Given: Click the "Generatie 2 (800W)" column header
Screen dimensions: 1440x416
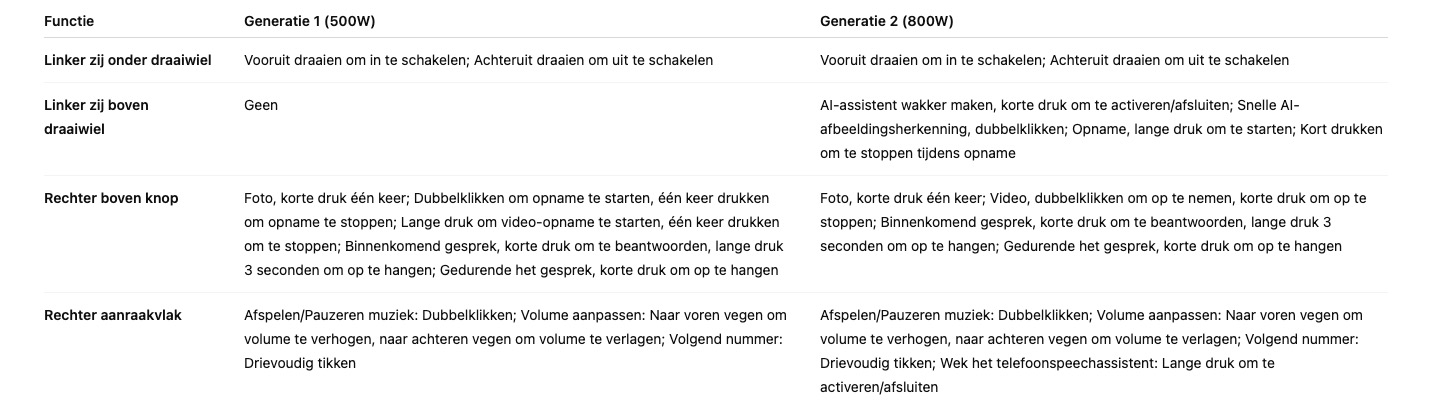Looking at the screenshot, I should 886,21.
